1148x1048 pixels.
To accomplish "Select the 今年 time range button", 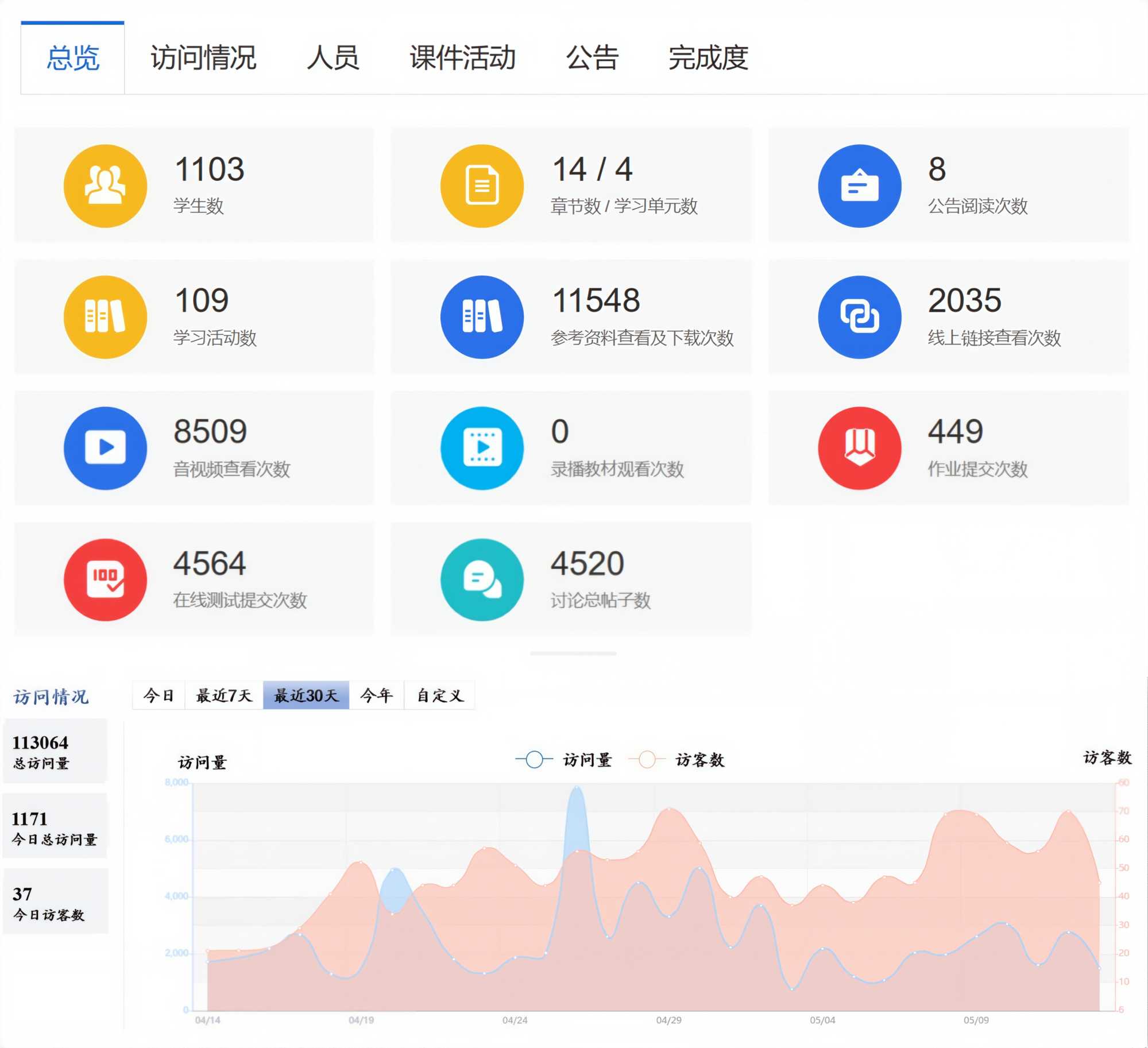I will [x=376, y=695].
